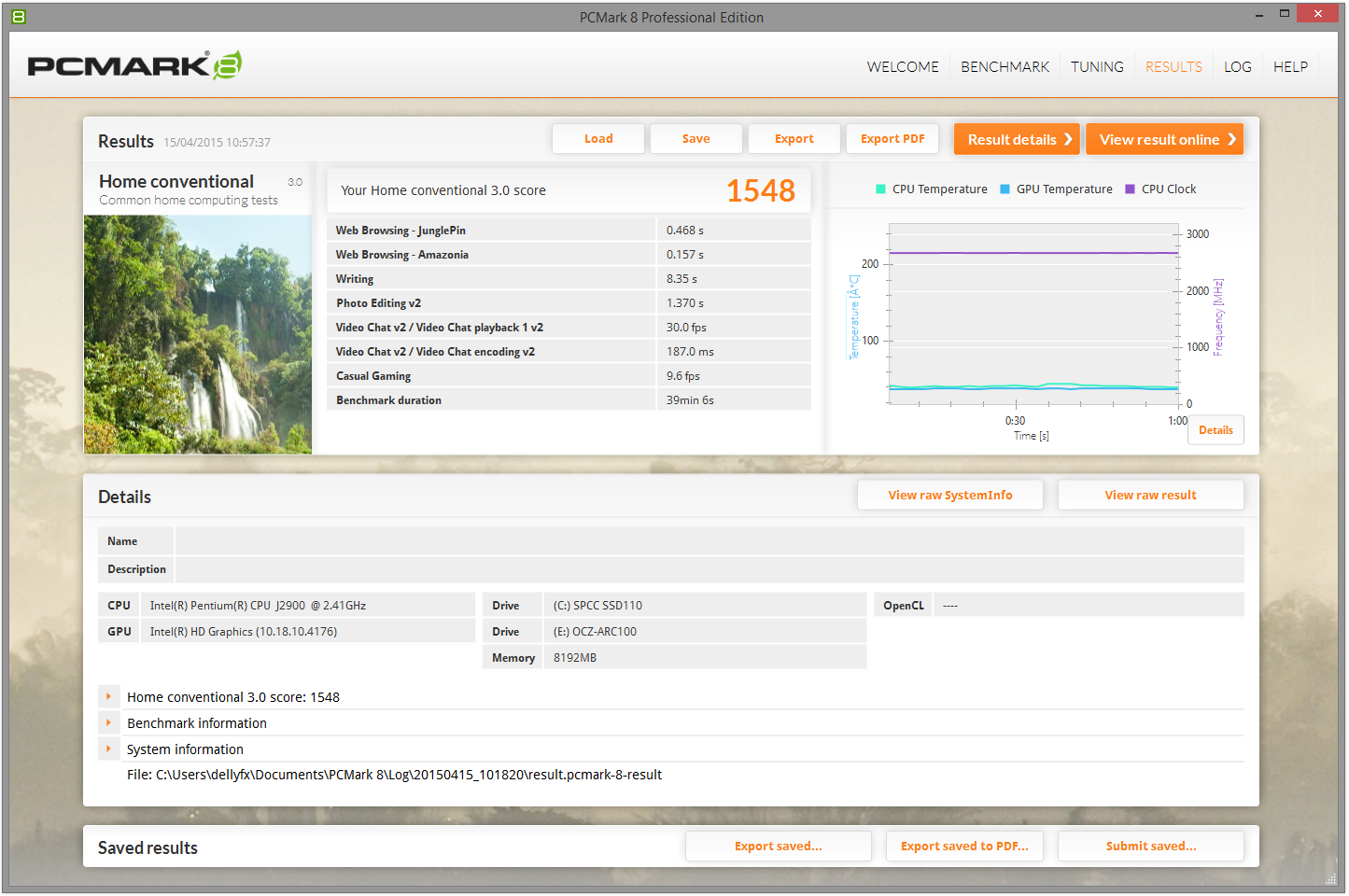Viewport: 1349px width, 896px height.
Task: Maximize the PCMark 8 window
Action: coord(1285,14)
